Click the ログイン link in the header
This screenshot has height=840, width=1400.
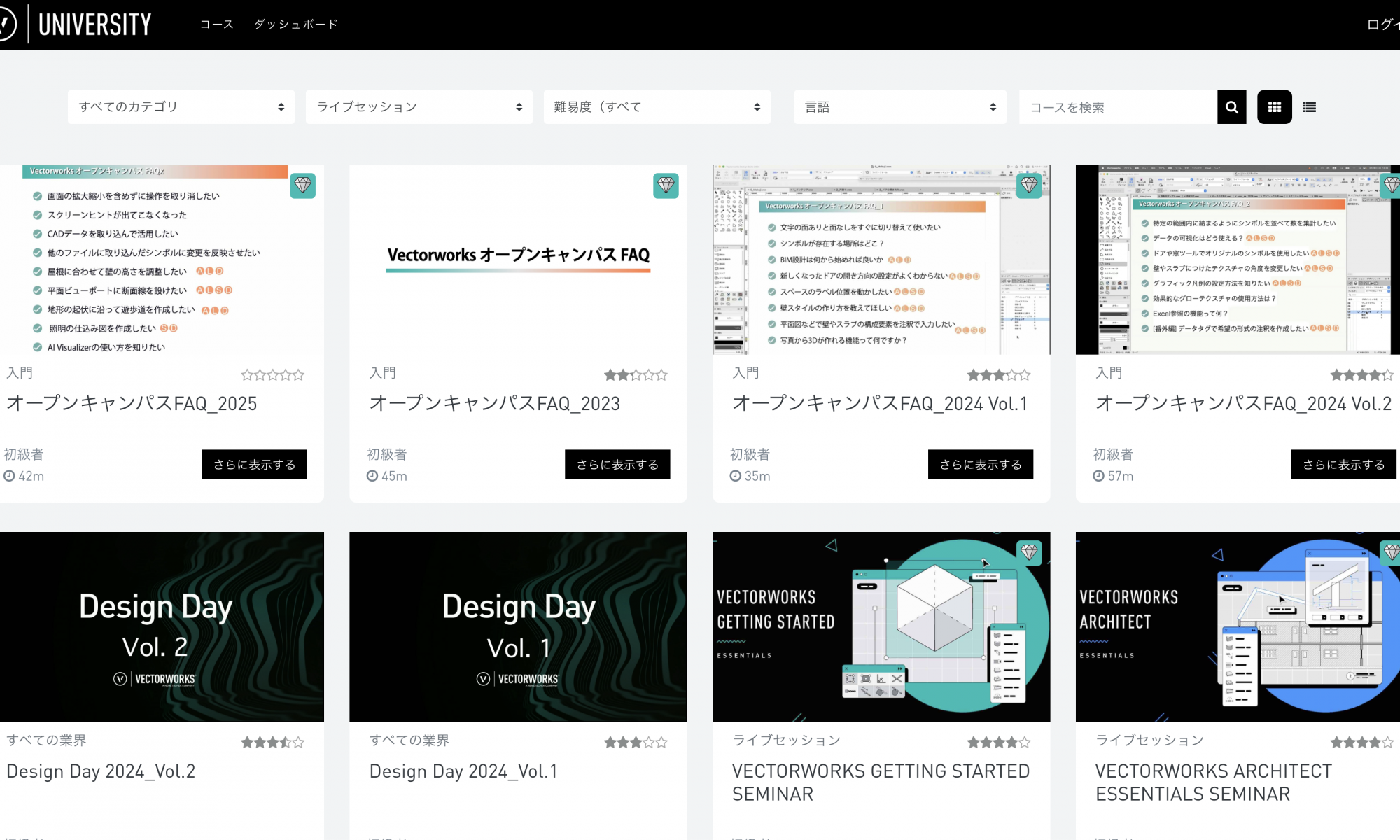pyautogui.click(x=1383, y=24)
